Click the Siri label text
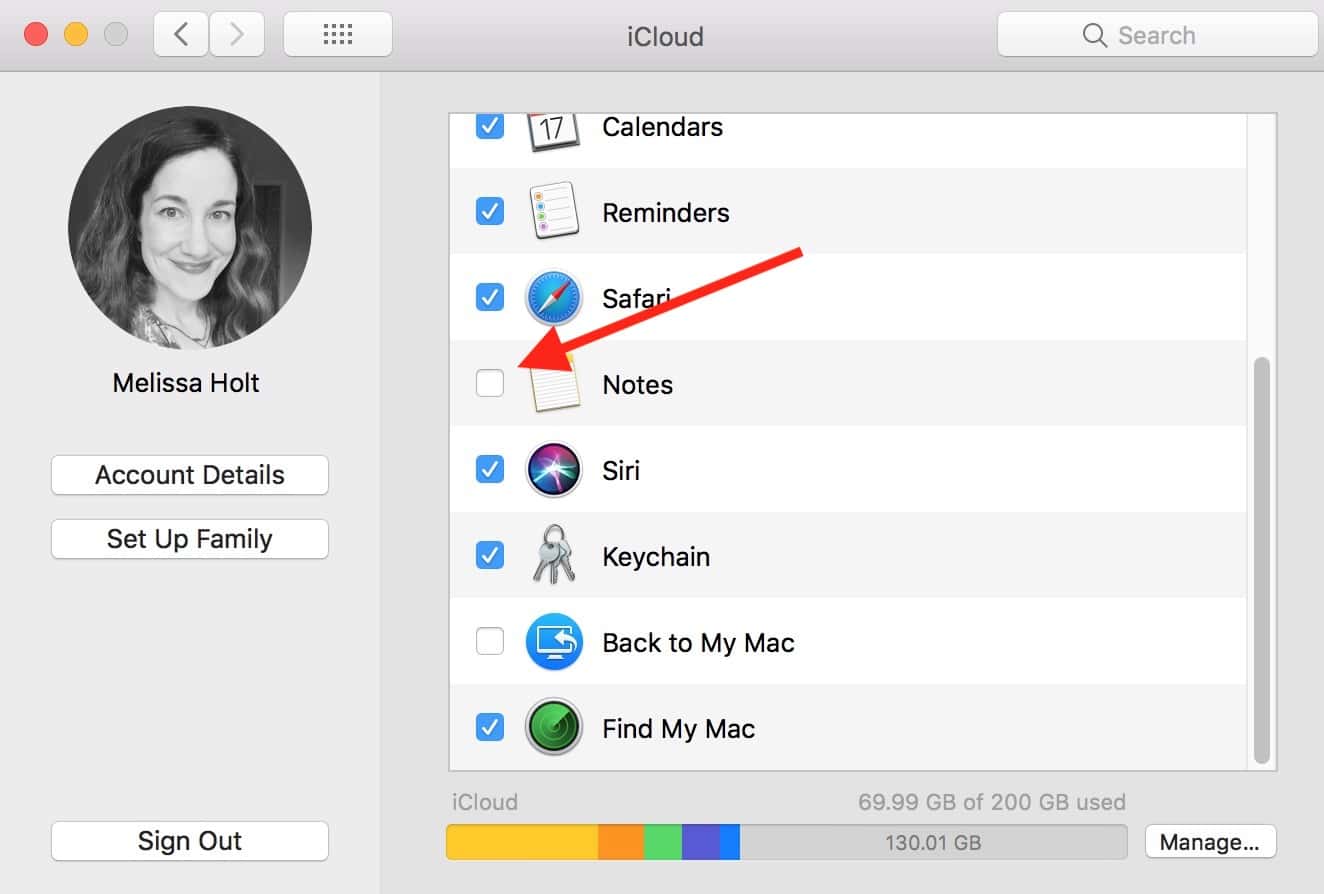The width and height of the screenshot is (1324, 894). (x=621, y=471)
